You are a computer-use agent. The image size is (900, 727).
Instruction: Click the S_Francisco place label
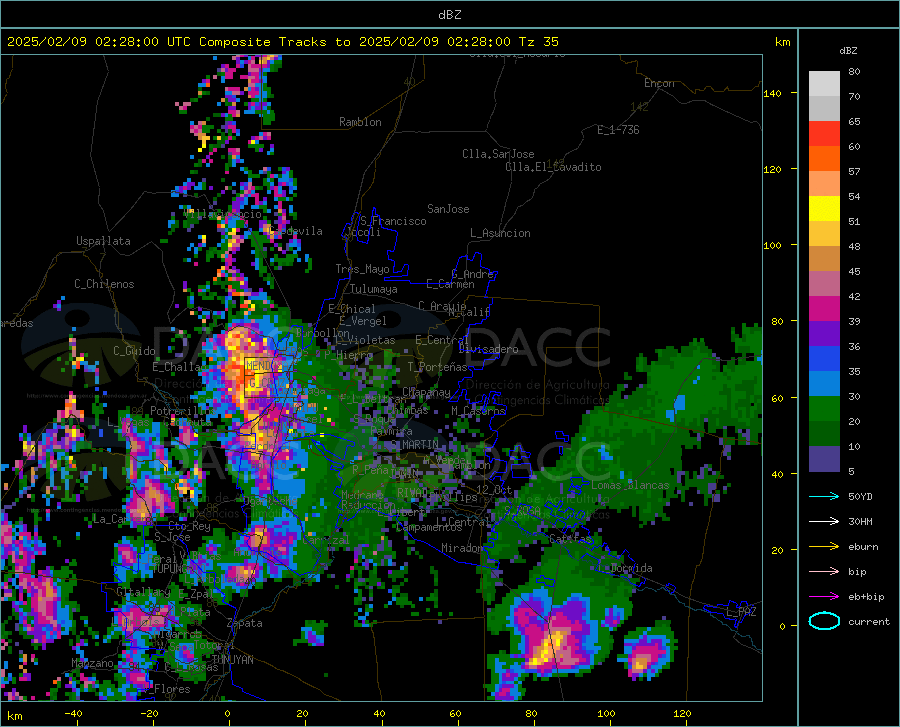pos(393,221)
